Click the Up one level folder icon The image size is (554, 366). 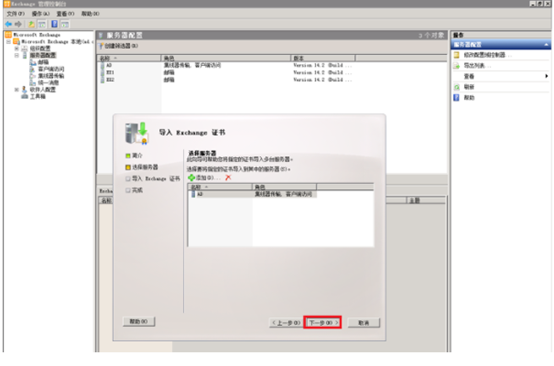pos(31,24)
